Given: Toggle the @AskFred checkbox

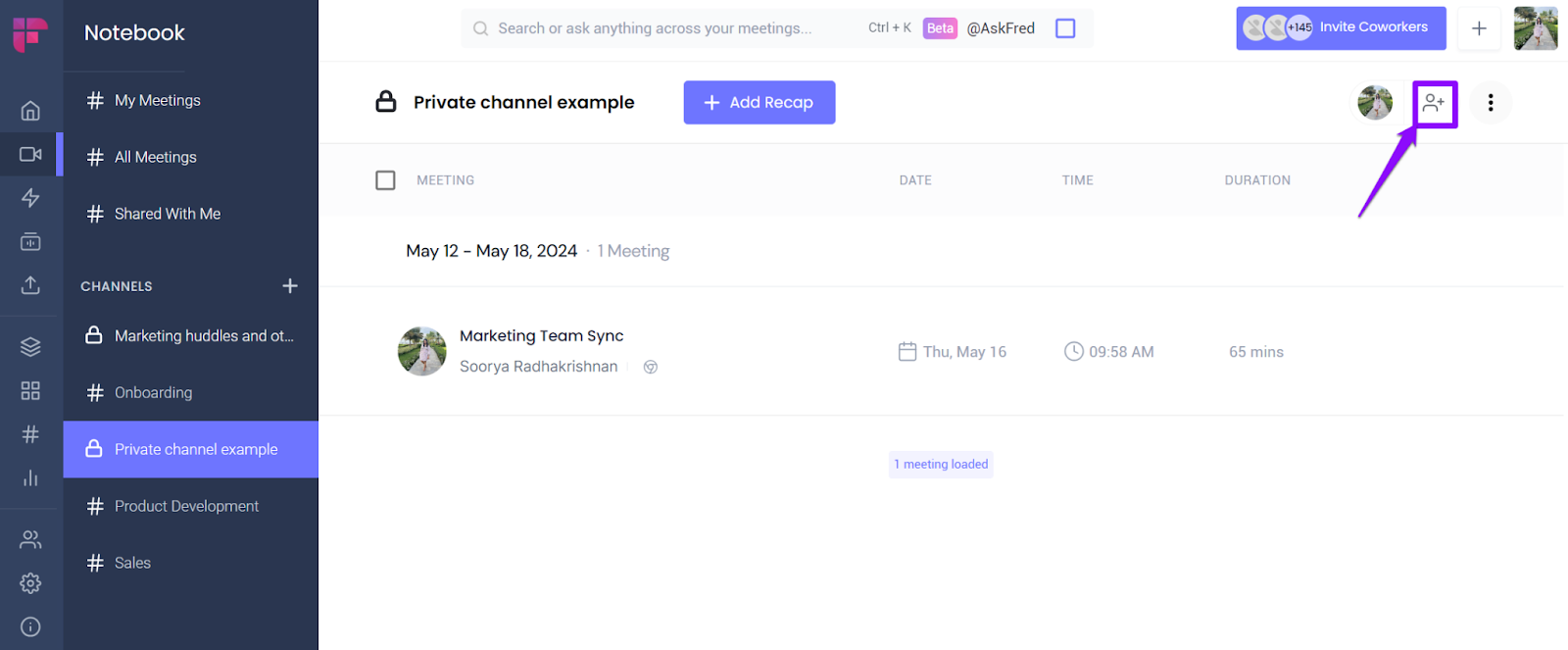Looking at the screenshot, I should pyautogui.click(x=1065, y=28).
